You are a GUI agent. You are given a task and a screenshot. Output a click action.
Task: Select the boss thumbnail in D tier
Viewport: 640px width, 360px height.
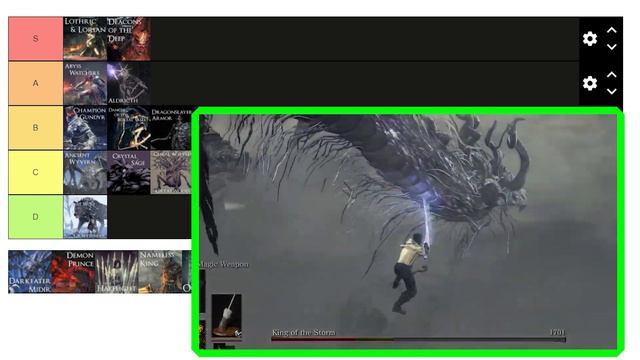pos(85,217)
